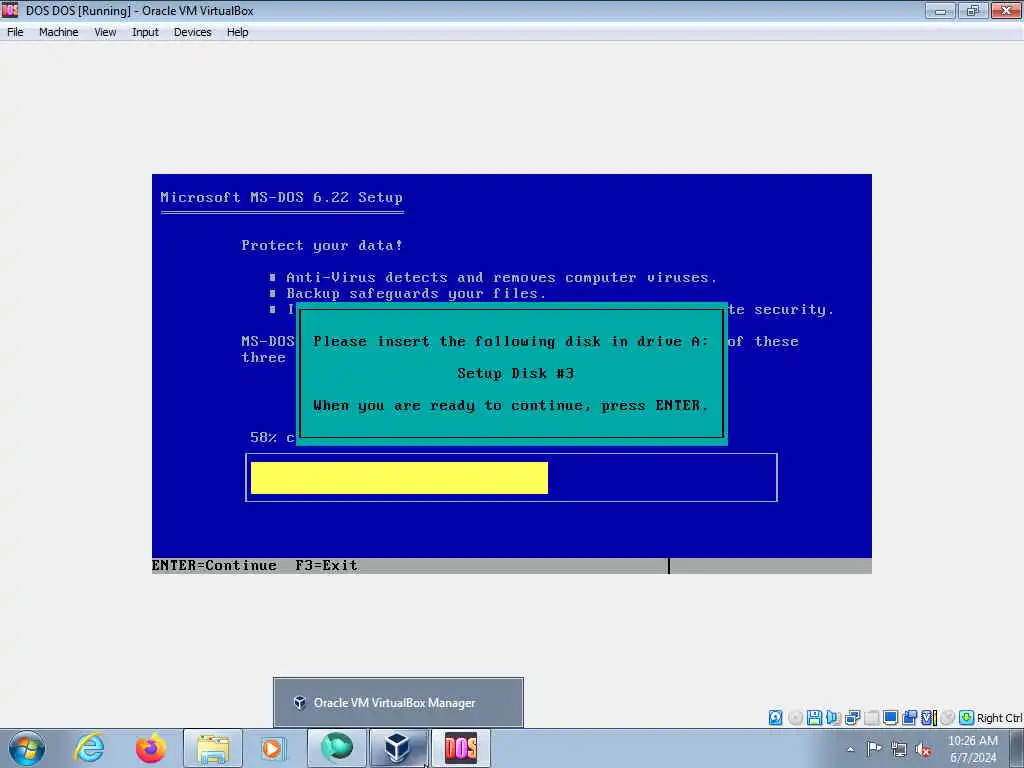Image resolution: width=1024 pixels, height=768 pixels.
Task: Click the network tray icon
Action: click(899, 749)
